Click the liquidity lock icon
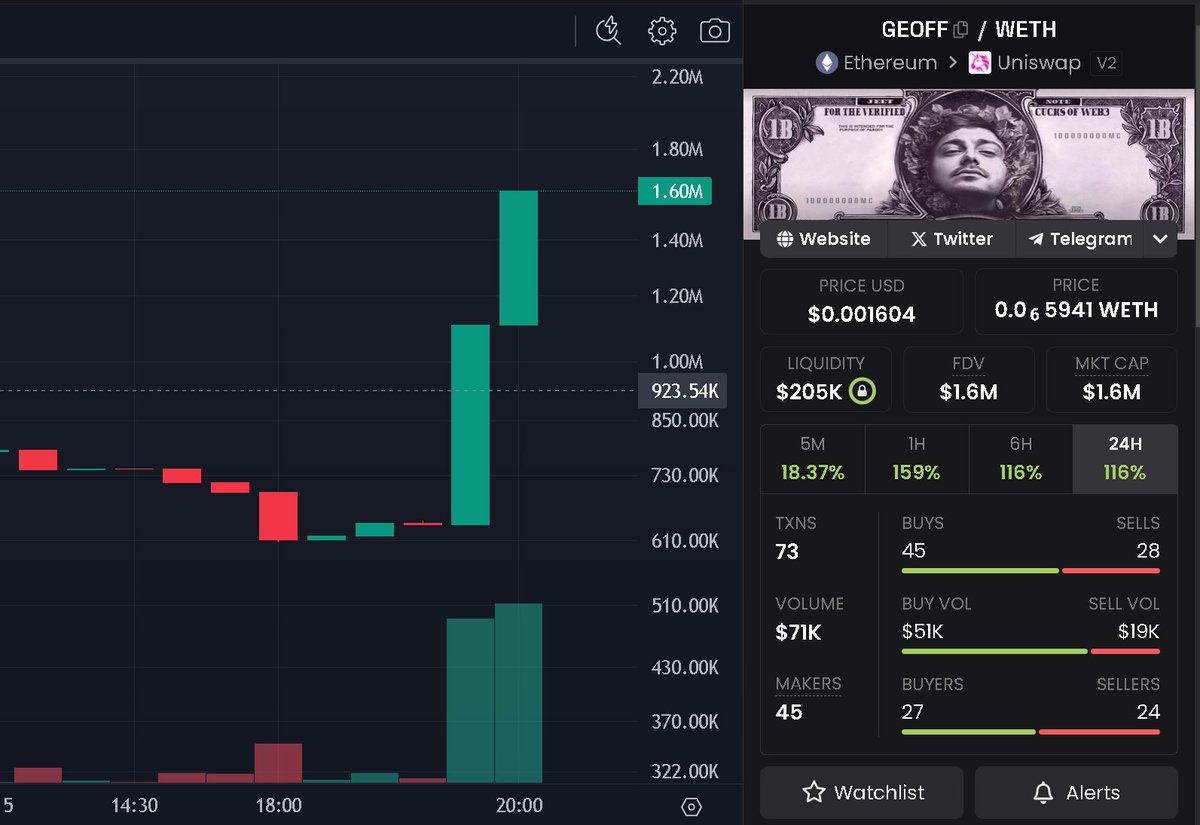 [862, 391]
